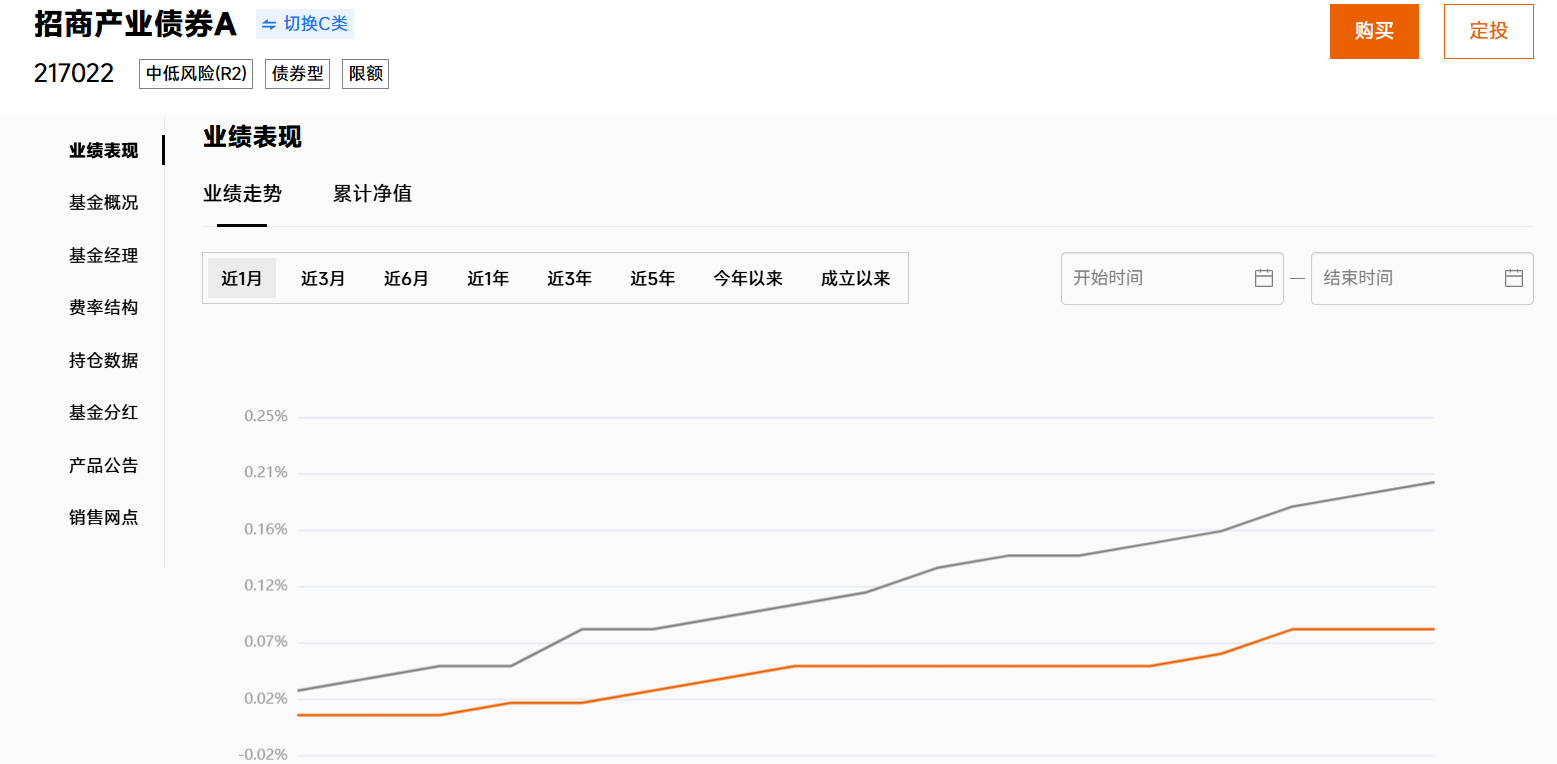Click the 开始时间 date input field
The height and width of the screenshot is (764, 1557).
pyautogui.click(x=1172, y=278)
